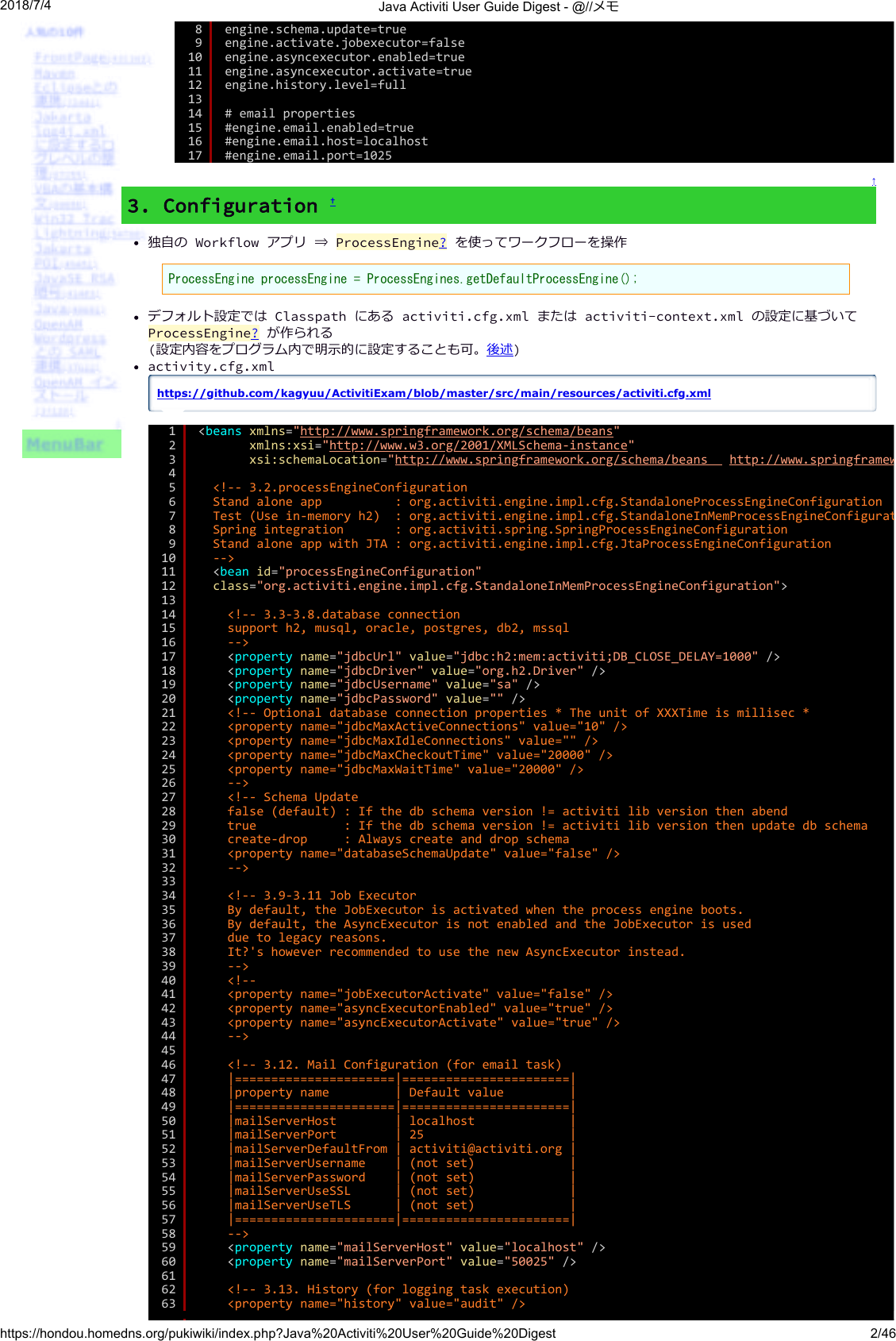Open the GitHub activiti.cfg.xml URL link
The height and width of the screenshot is (1341, 896).
(x=433, y=393)
